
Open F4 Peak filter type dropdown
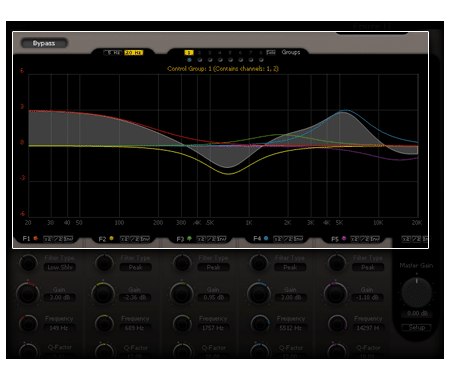[x=290, y=267]
